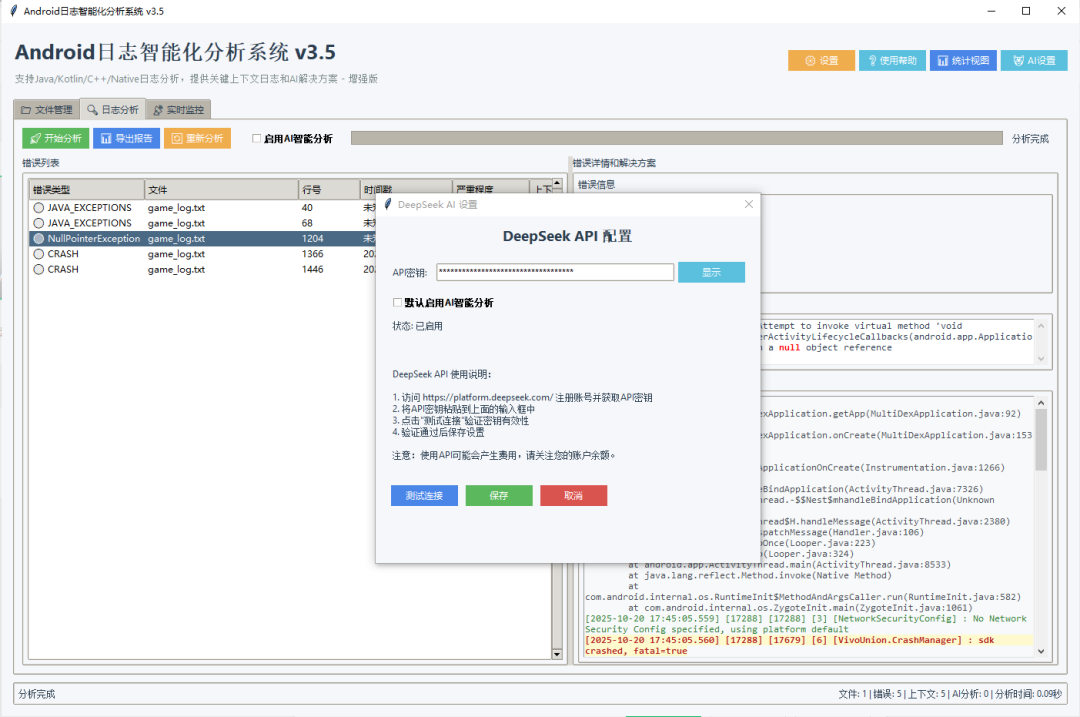Select radio for JAVA_EXCEPTIONS line 40

point(39,208)
